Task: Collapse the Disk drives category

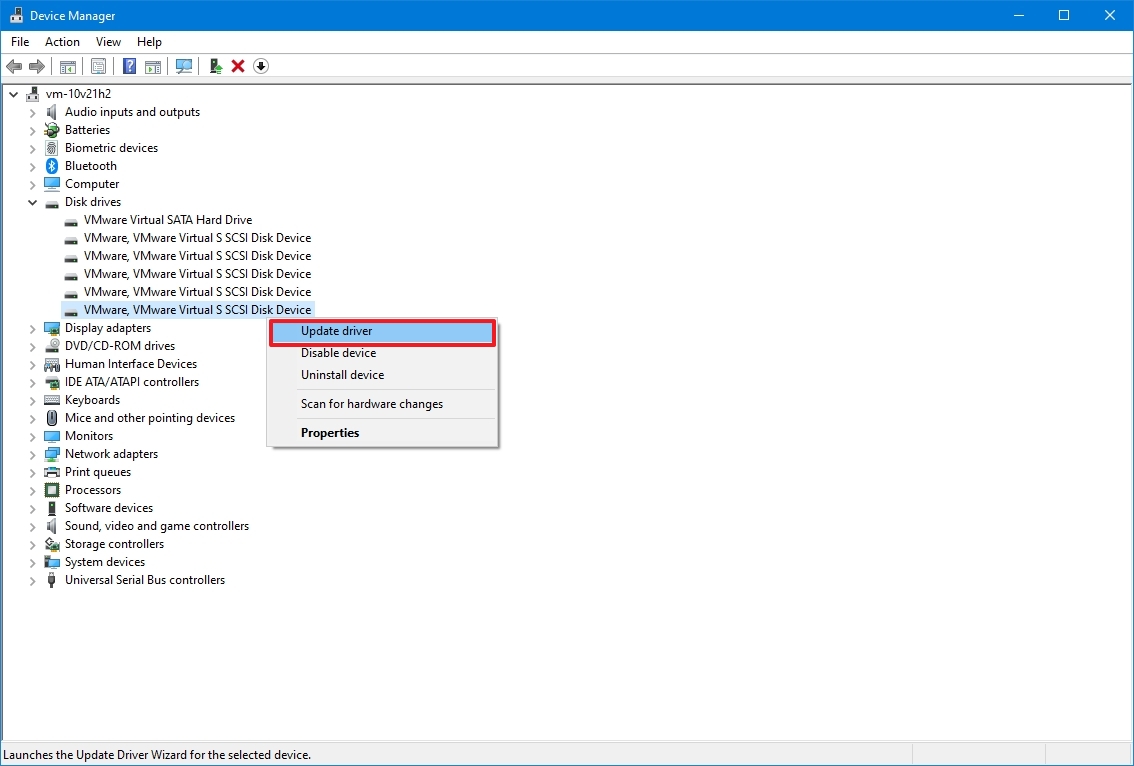Action: pos(31,202)
